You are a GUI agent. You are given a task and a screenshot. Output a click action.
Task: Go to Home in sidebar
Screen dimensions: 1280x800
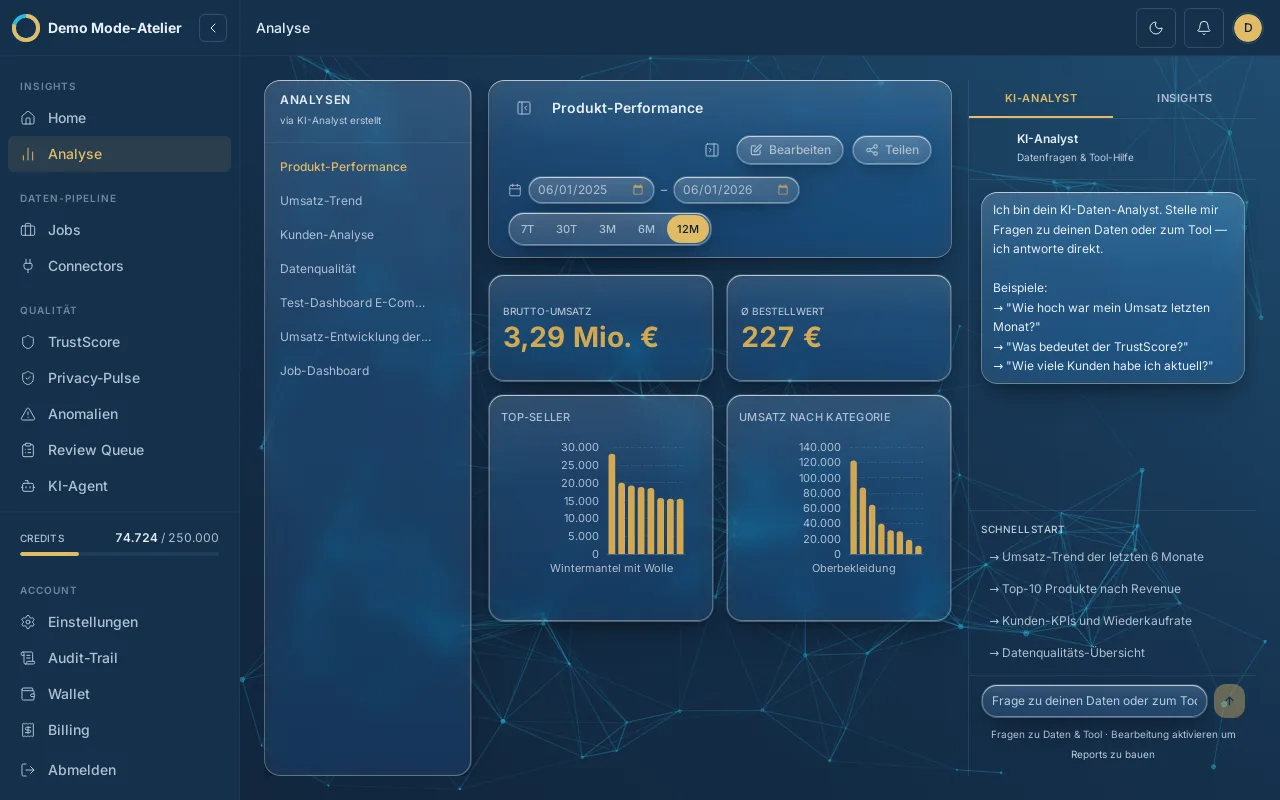(119, 118)
